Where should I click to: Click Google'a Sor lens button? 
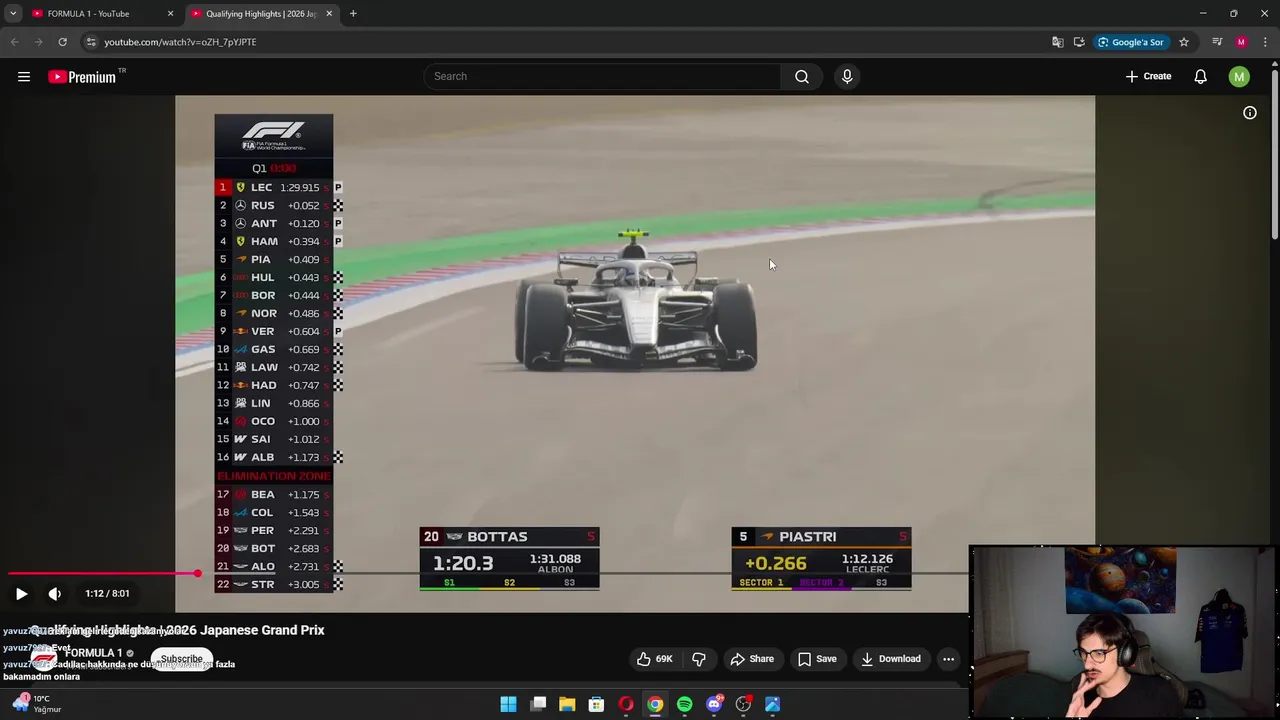1131,42
